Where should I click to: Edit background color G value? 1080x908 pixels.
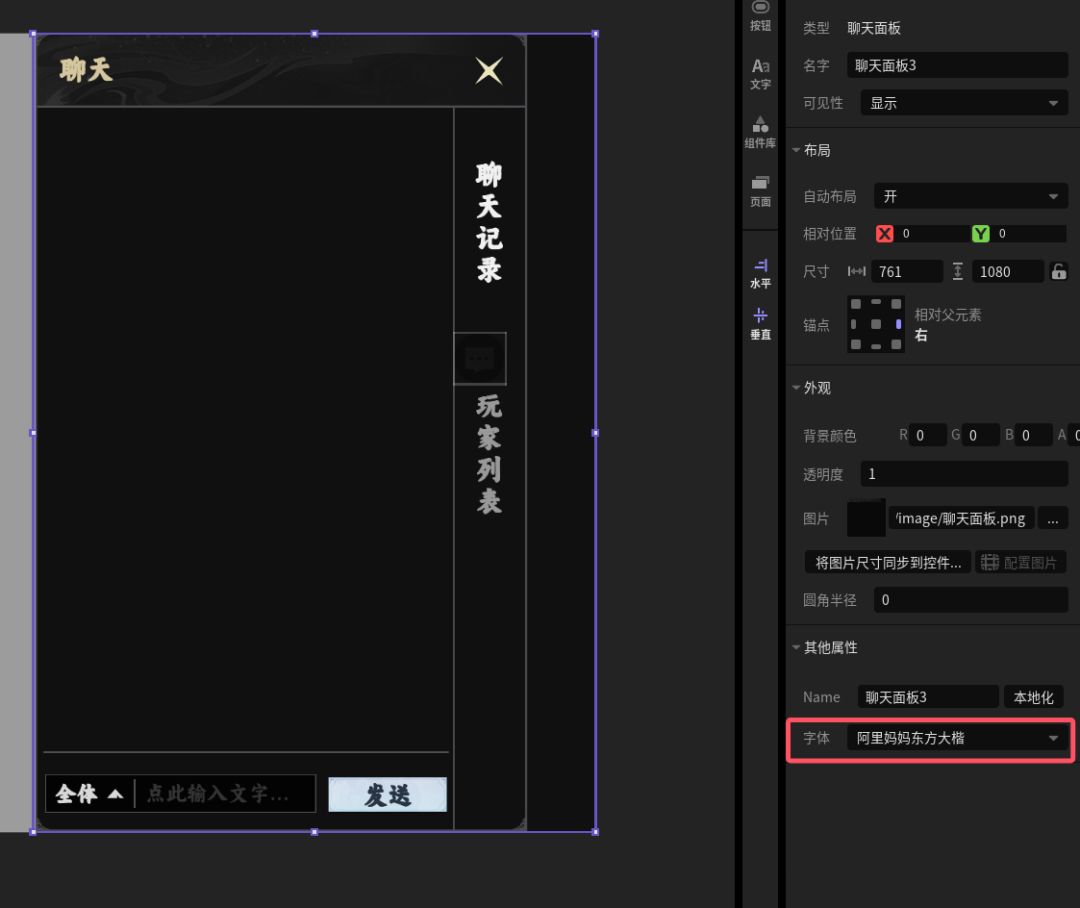981,435
